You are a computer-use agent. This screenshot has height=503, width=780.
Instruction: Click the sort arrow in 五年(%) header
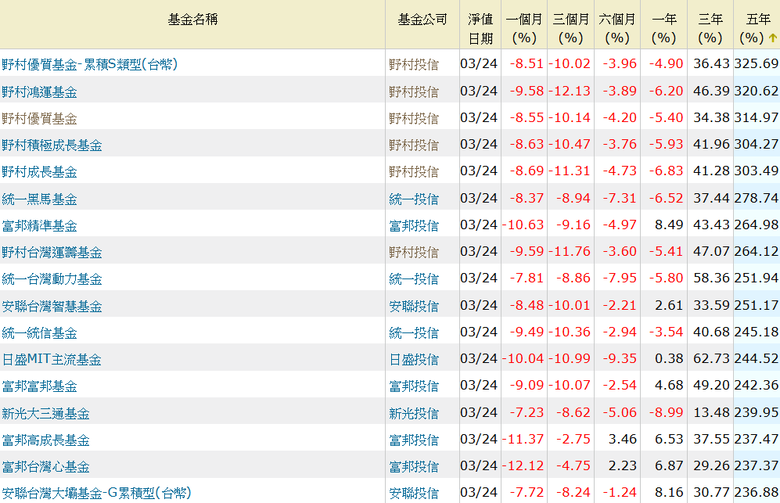[x=773, y=38]
